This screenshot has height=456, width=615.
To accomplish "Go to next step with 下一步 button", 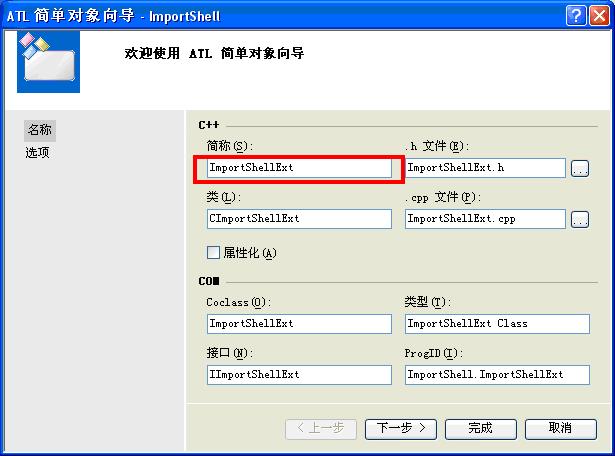I will coord(401,429).
